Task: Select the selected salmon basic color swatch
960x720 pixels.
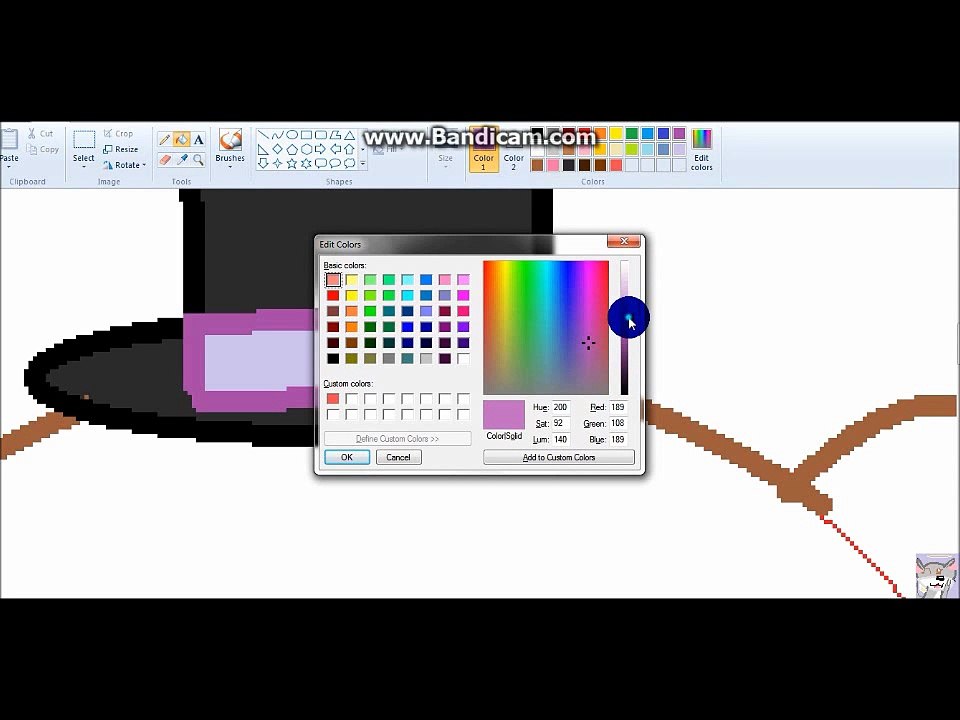Action: coord(332,280)
